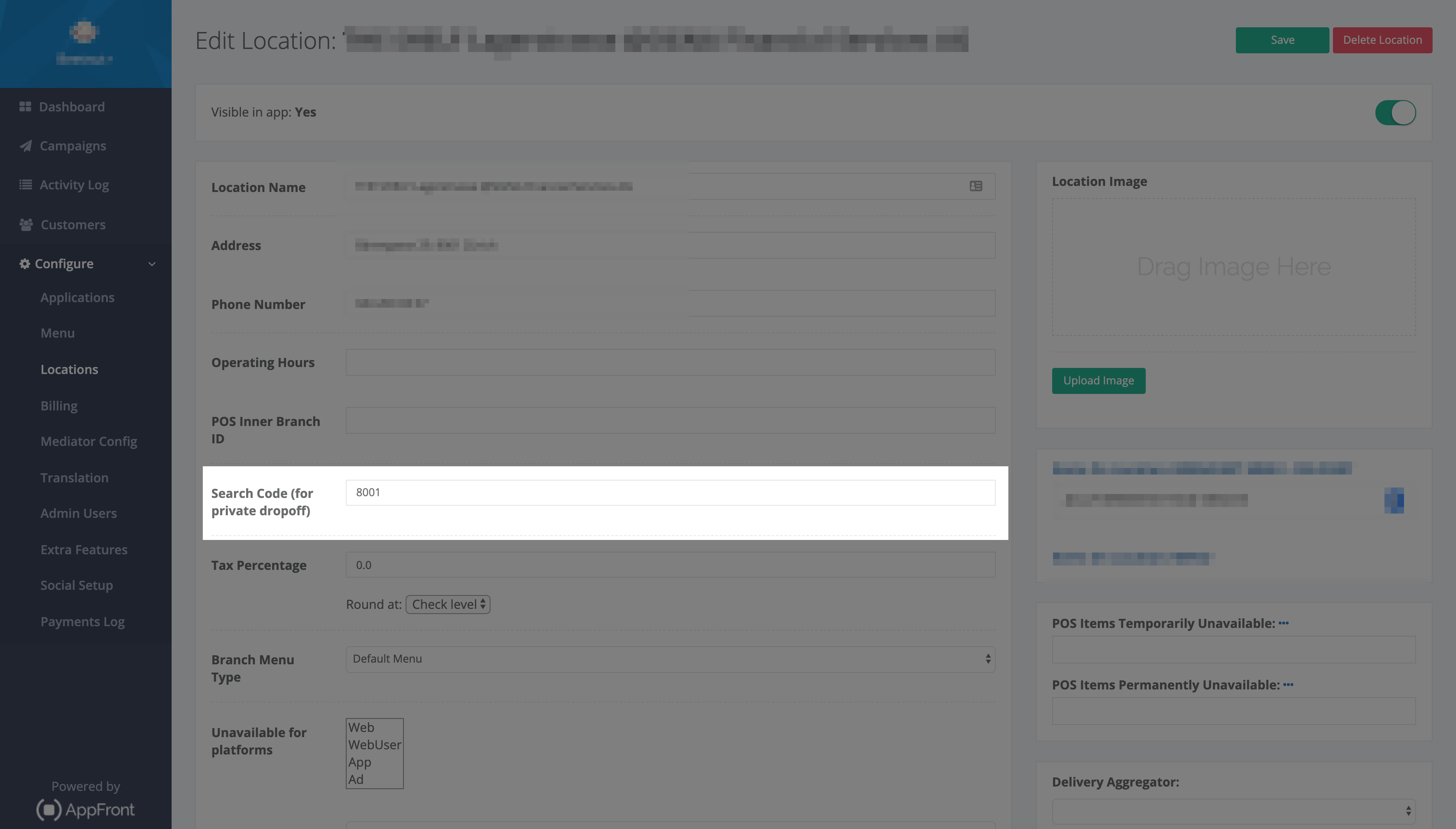This screenshot has height=829, width=1456.
Task: Go to Activity Log
Action: (x=74, y=185)
